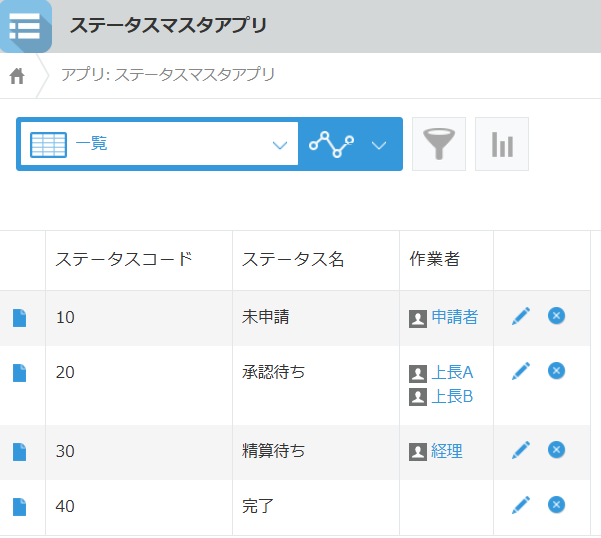The width and height of the screenshot is (601, 538).
Task: Click the アプリ: ステータスマスタアプリ breadcrumb
Action: (168, 75)
